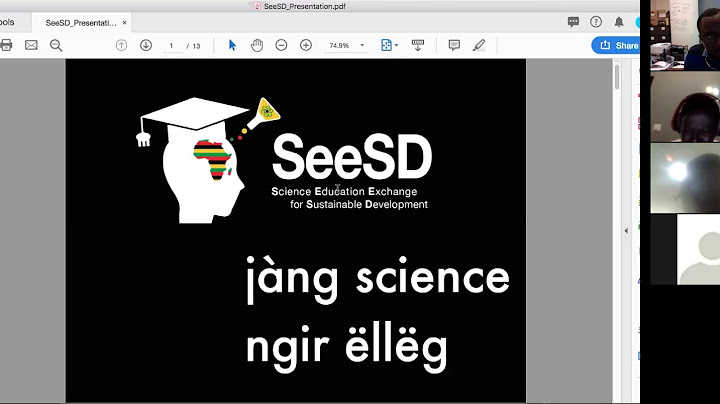Zoom out with the minus circle
Screen dimensions: 720x404
(x=281, y=45)
